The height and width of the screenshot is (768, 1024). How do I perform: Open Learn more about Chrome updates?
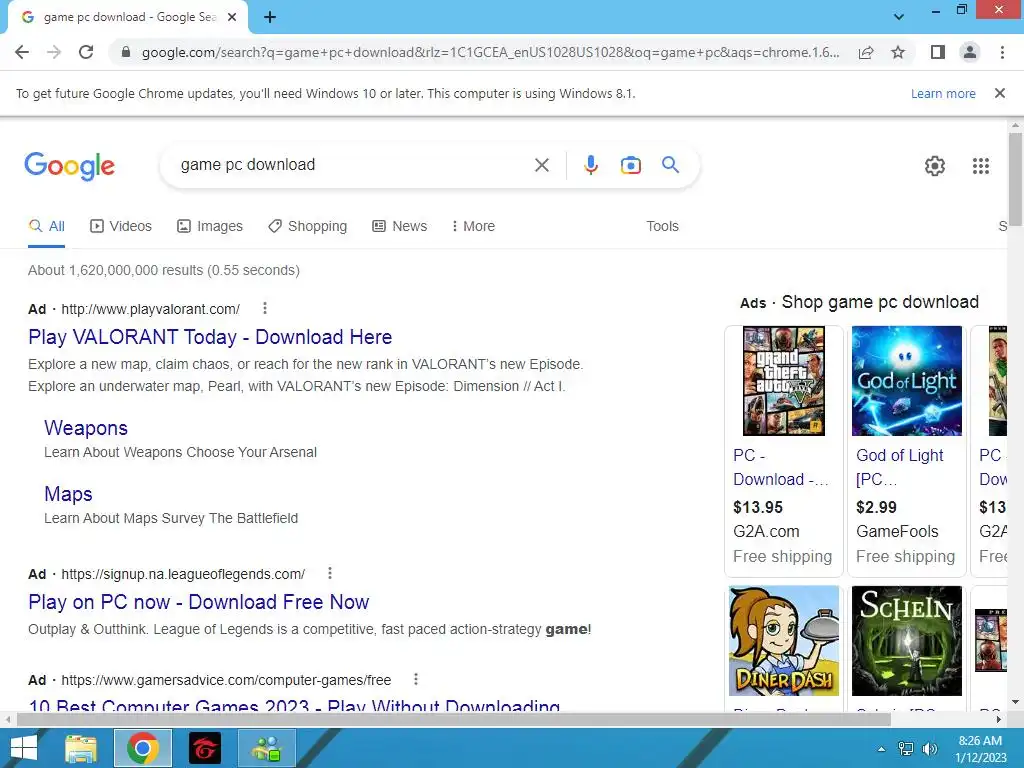pyautogui.click(x=943, y=93)
